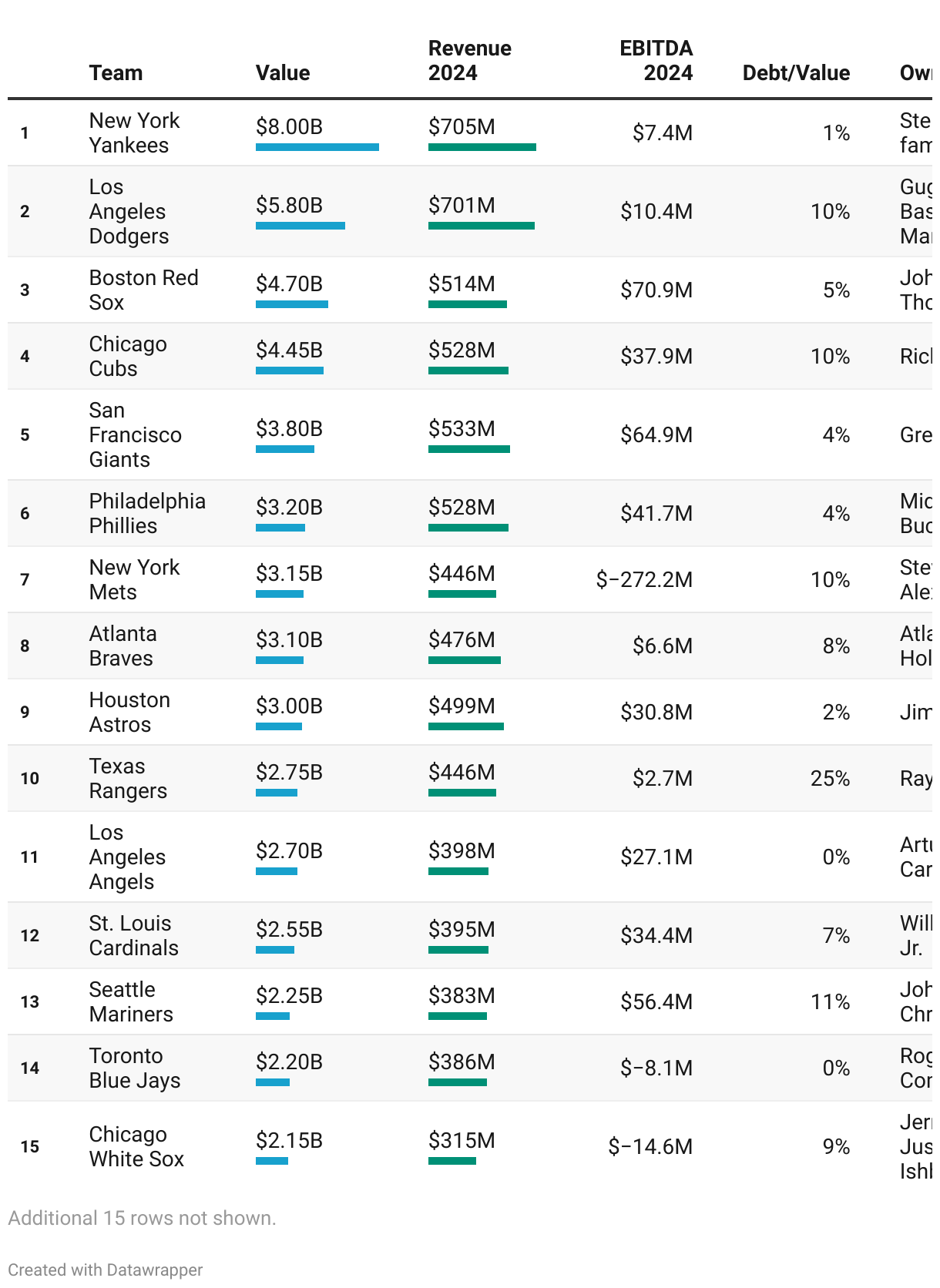This screenshot has width=940, height=1288.
Task: Click the Team column header
Action: (116, 73)
